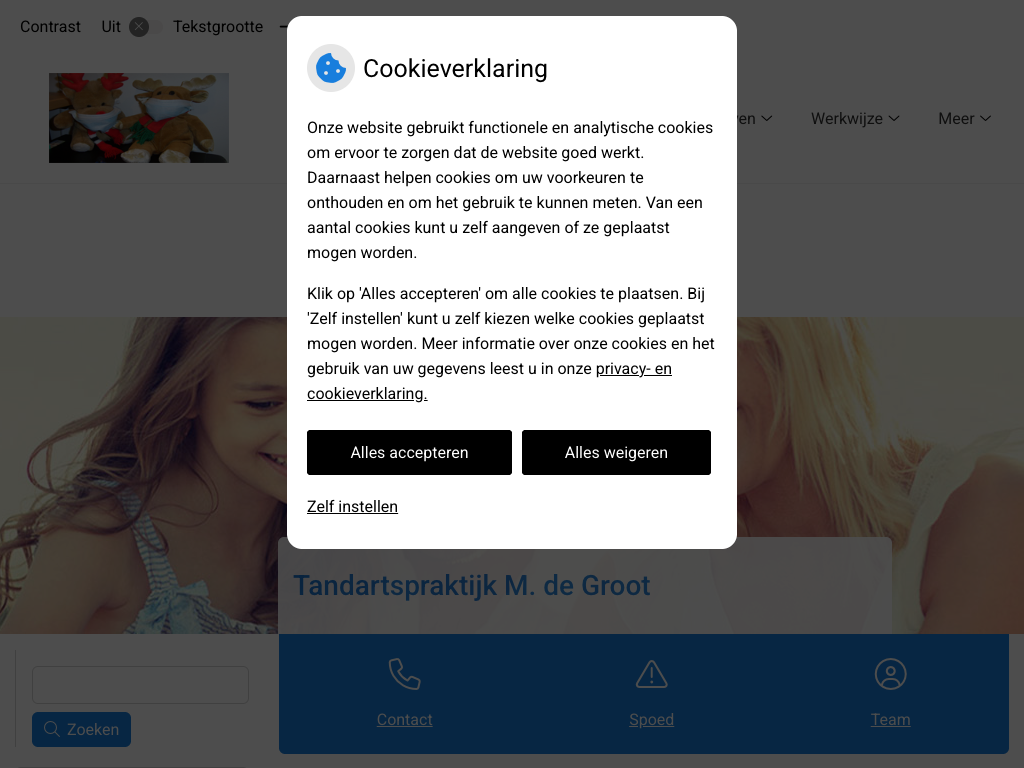Click the Alles weigeren button

click(616, 453)
